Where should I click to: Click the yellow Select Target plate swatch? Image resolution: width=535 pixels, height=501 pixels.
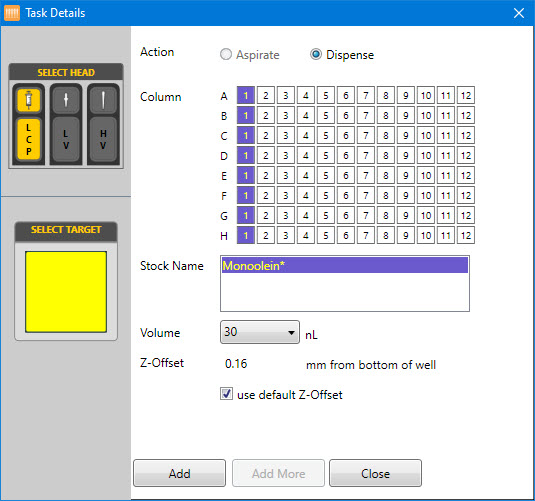click(66, 292)
